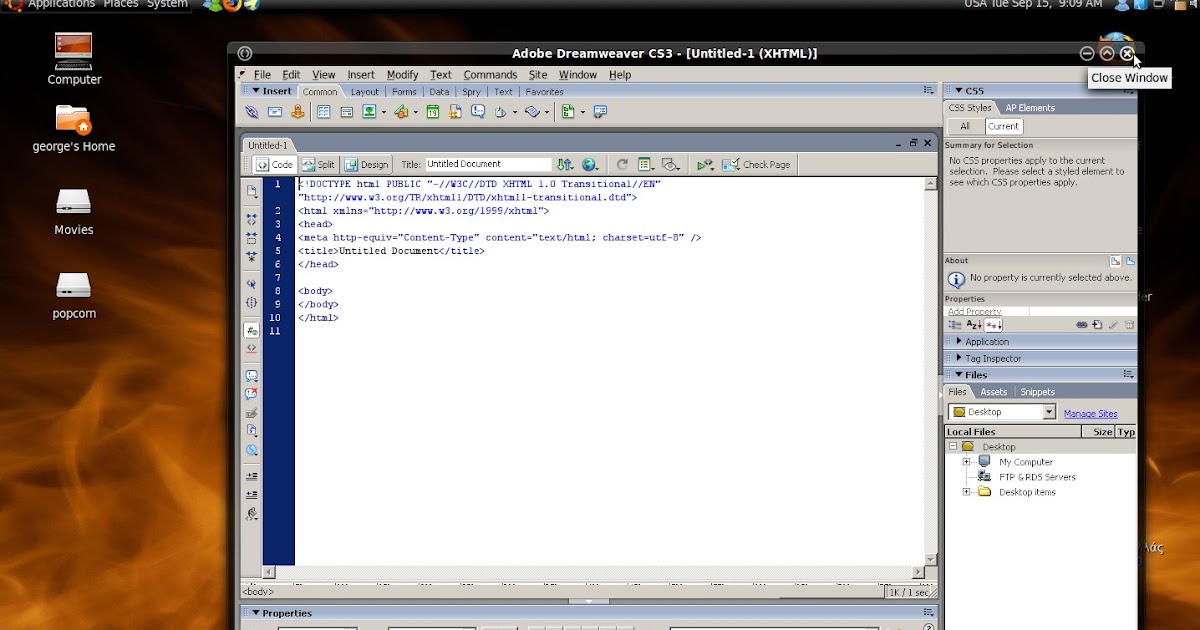Switch to the Layout tab in Insert bar
The image size is (1200, 630).
tap(365, 92)
